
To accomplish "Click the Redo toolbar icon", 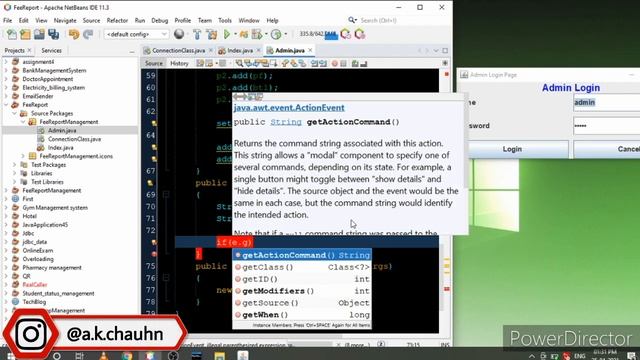I will click(x=88, y=35).
